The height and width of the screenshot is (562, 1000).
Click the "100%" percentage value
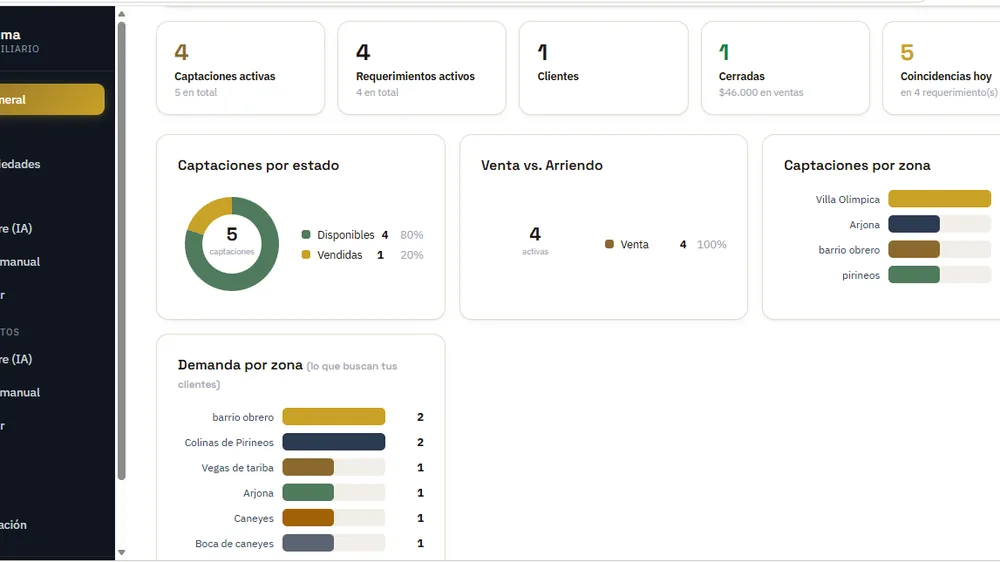pos(712,244)
